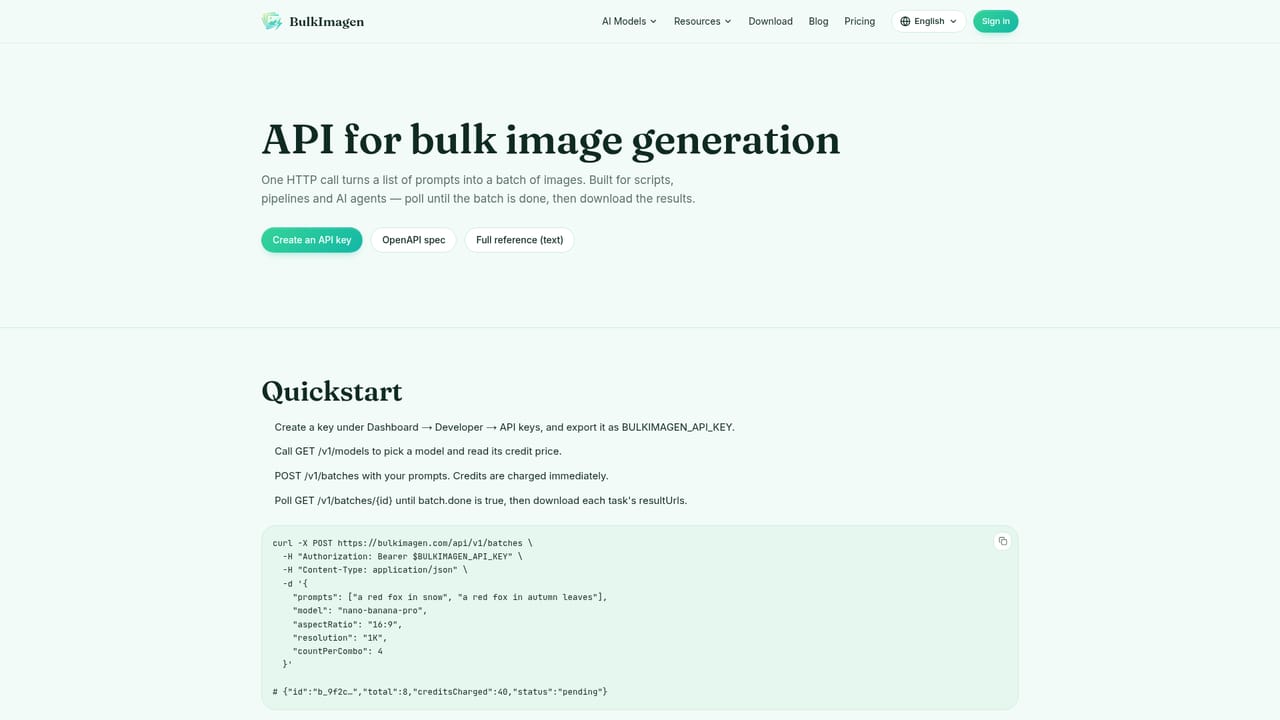Click the "aspectRatio": "16:9" line
The image size is (1280, 720).
tap(348, 624)
